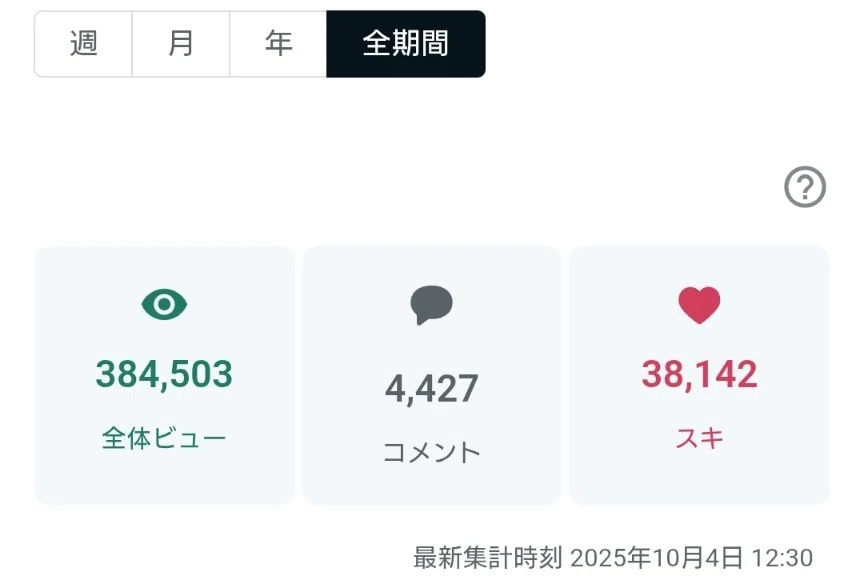
Task: Click the 12:30 time text
Action: (x=782, y=558)
